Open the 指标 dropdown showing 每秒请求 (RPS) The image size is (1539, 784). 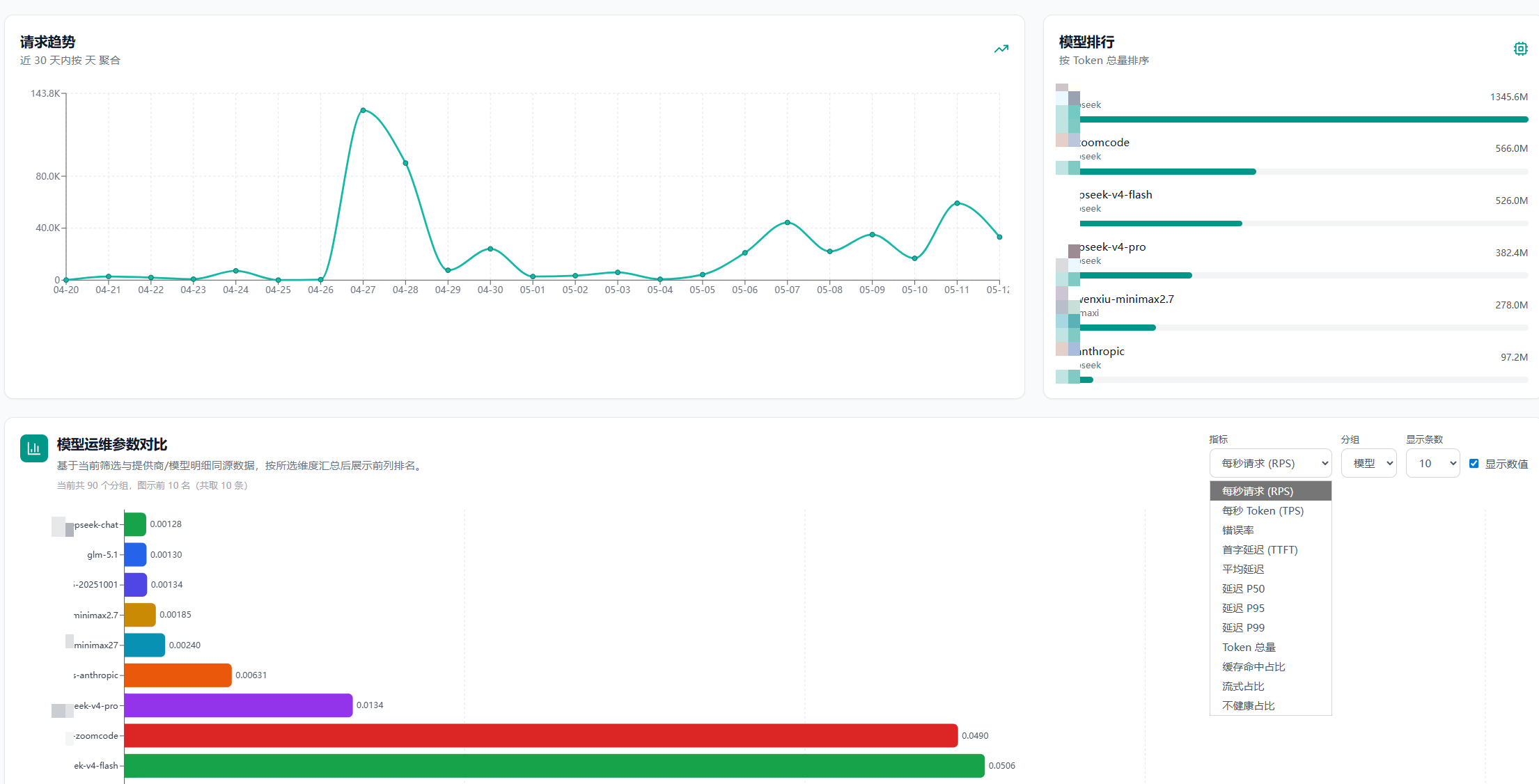[1271, 464]
